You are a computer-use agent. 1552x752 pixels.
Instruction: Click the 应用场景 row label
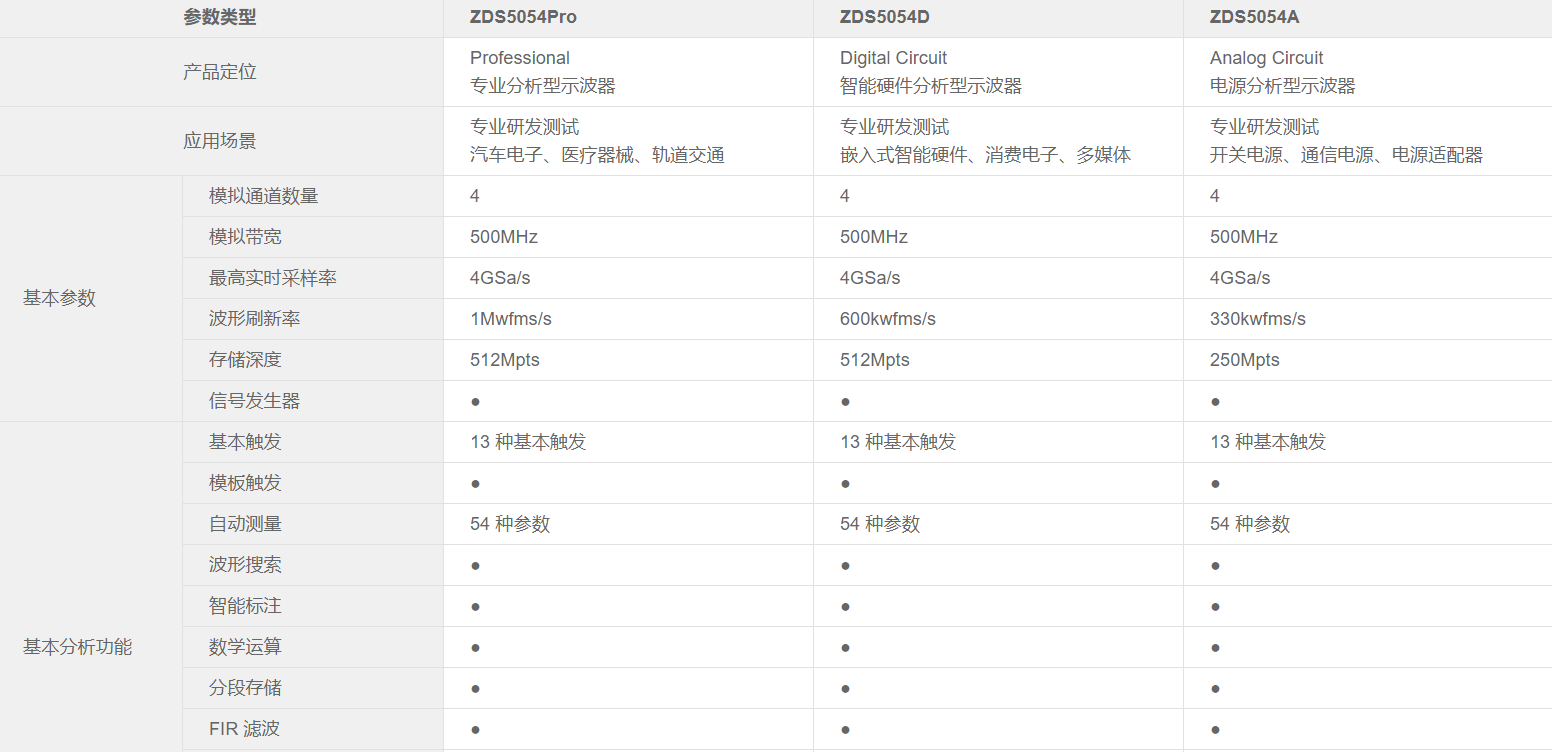click(220, 141)
